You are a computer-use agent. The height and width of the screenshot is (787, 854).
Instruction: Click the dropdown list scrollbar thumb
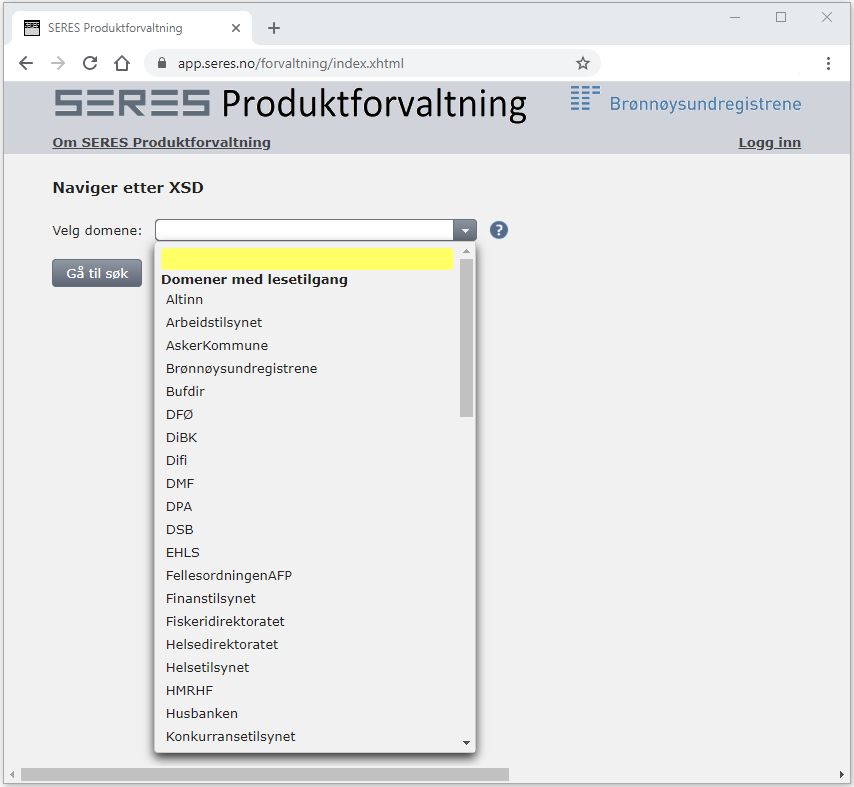(x=466, y=338)
